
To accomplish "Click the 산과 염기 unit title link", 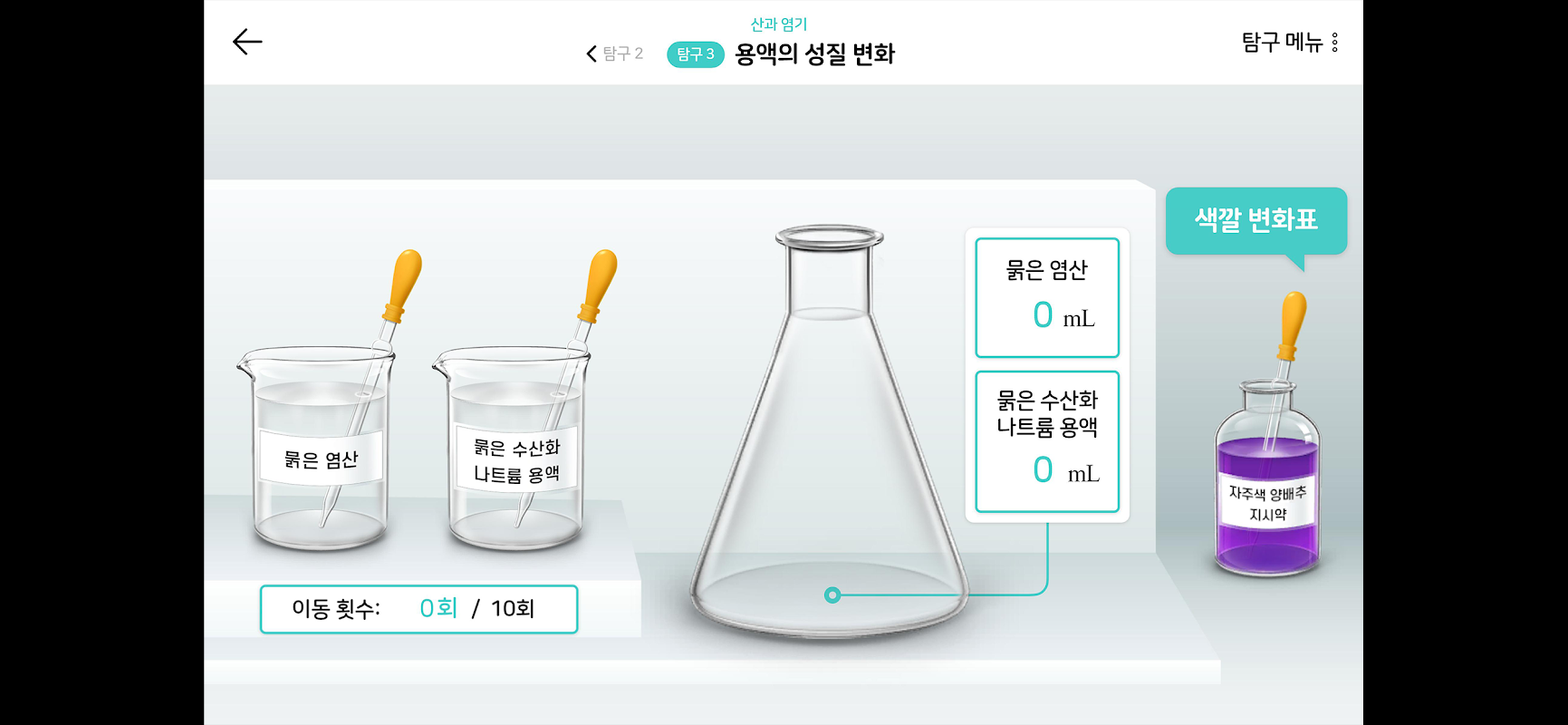I will point(778,24).
